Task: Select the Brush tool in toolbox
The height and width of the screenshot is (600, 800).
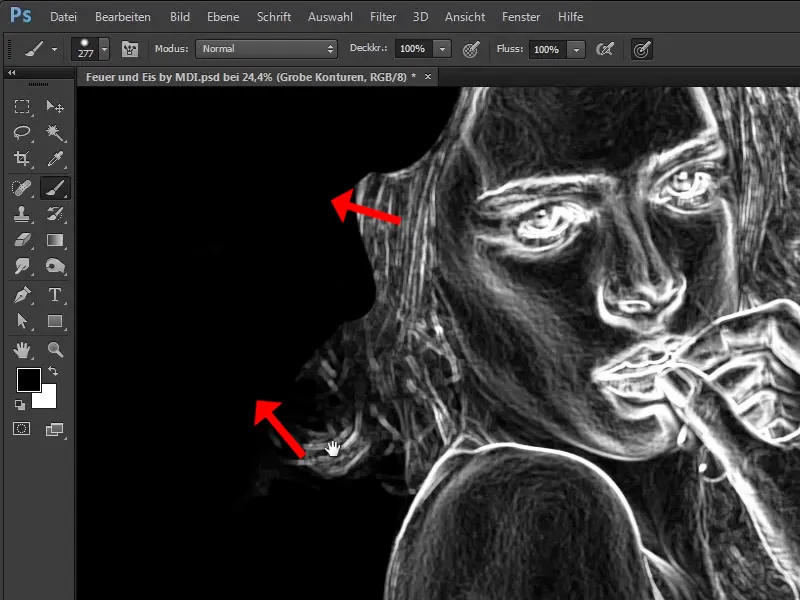Action: [55, 188]
